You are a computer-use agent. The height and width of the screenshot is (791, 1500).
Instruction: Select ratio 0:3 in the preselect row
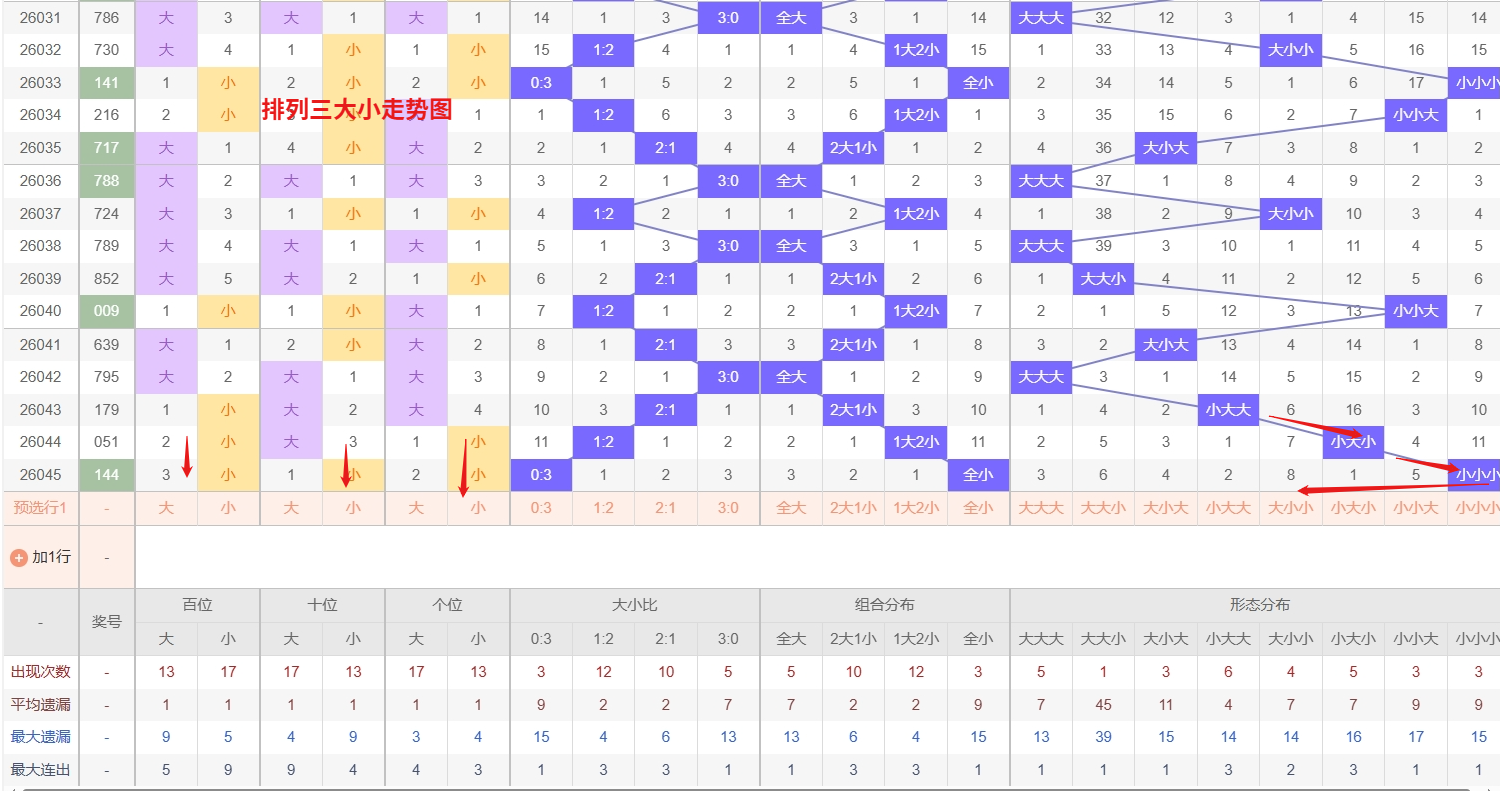click(x=541, y=508)
